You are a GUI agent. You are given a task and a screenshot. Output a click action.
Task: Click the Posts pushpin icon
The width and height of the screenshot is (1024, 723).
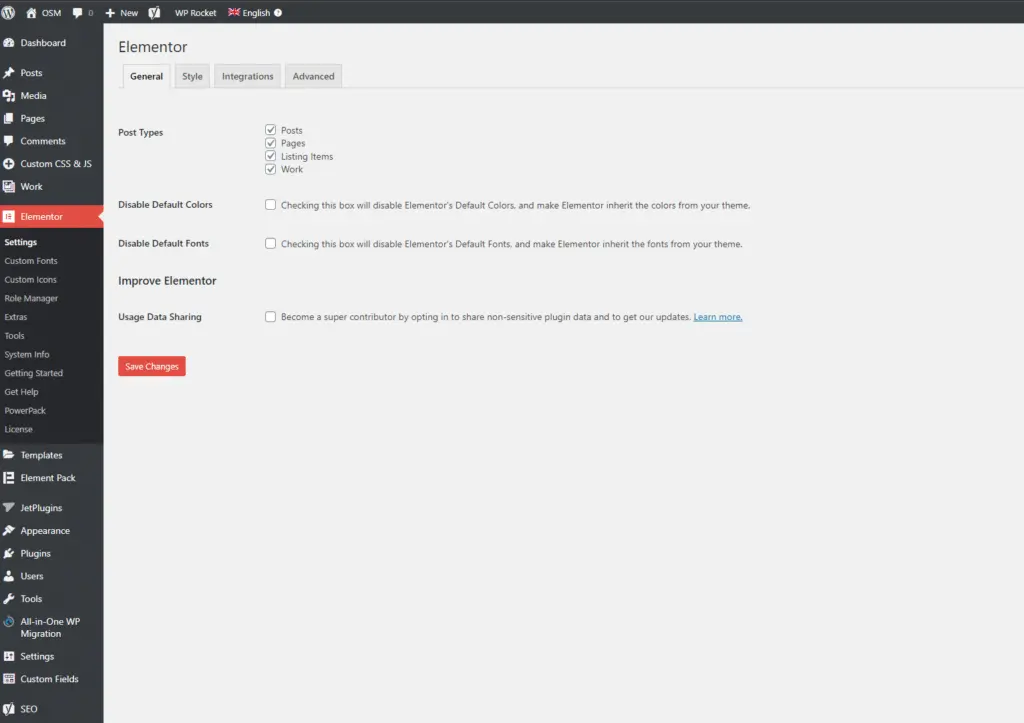tap(8, 72)
